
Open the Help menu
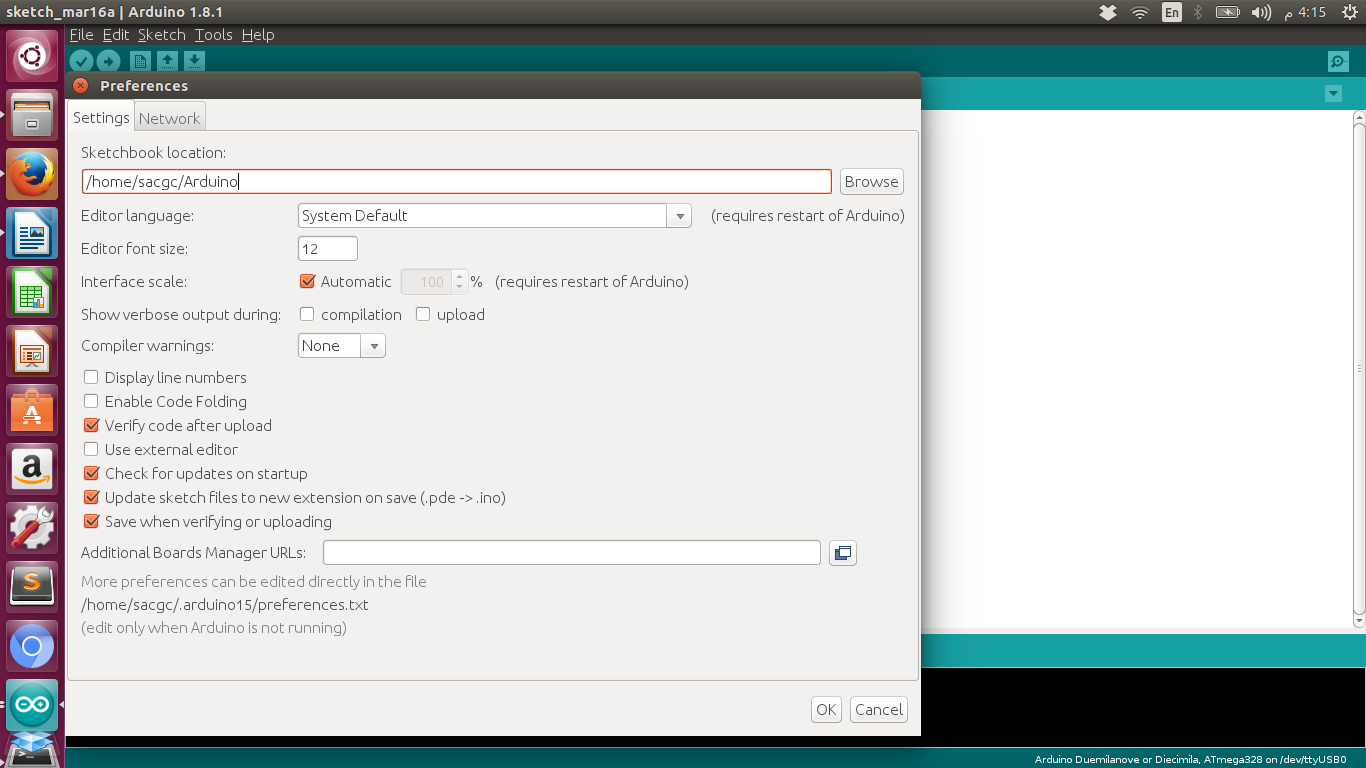coord(258,35)
